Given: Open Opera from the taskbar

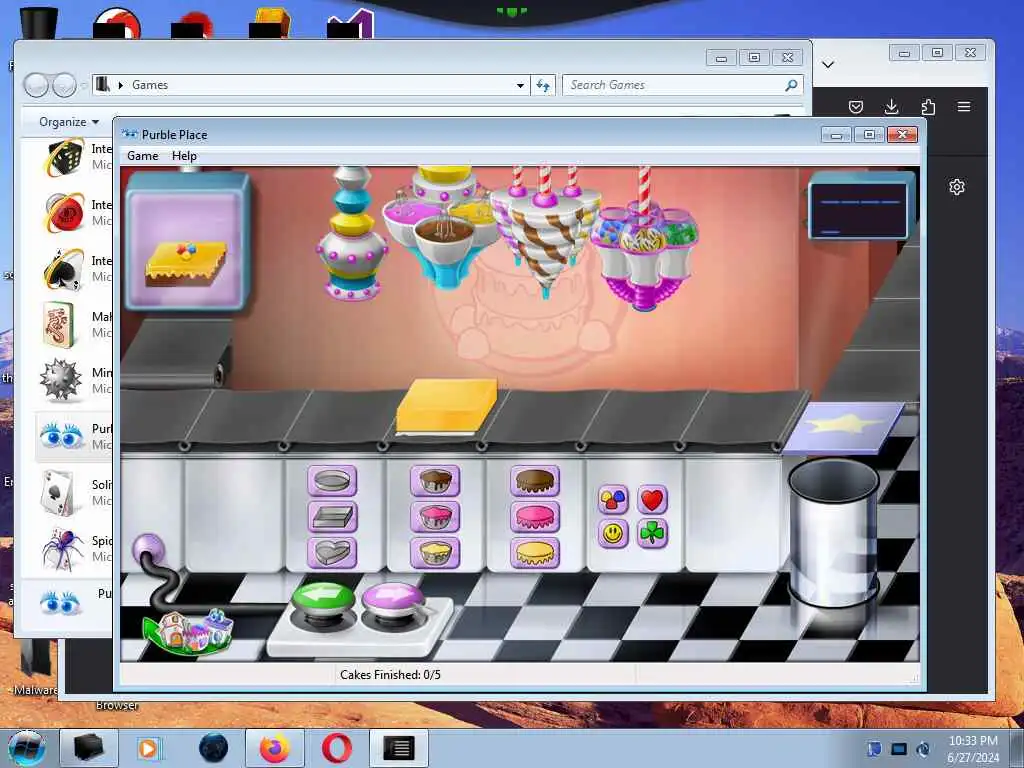Looking at the screenshot, I should pyautogui.click(x=336, y=748).
